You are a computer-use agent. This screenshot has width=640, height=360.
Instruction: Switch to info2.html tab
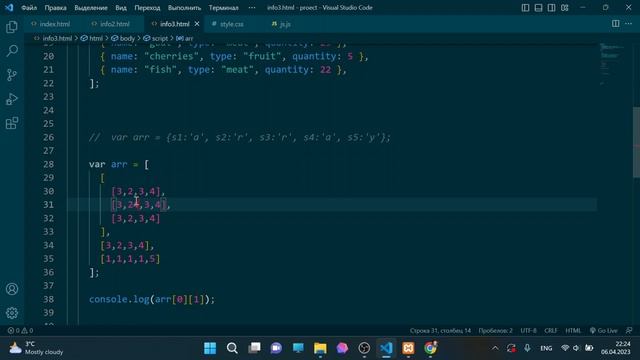pyautogui.click(x=115, y=24)
